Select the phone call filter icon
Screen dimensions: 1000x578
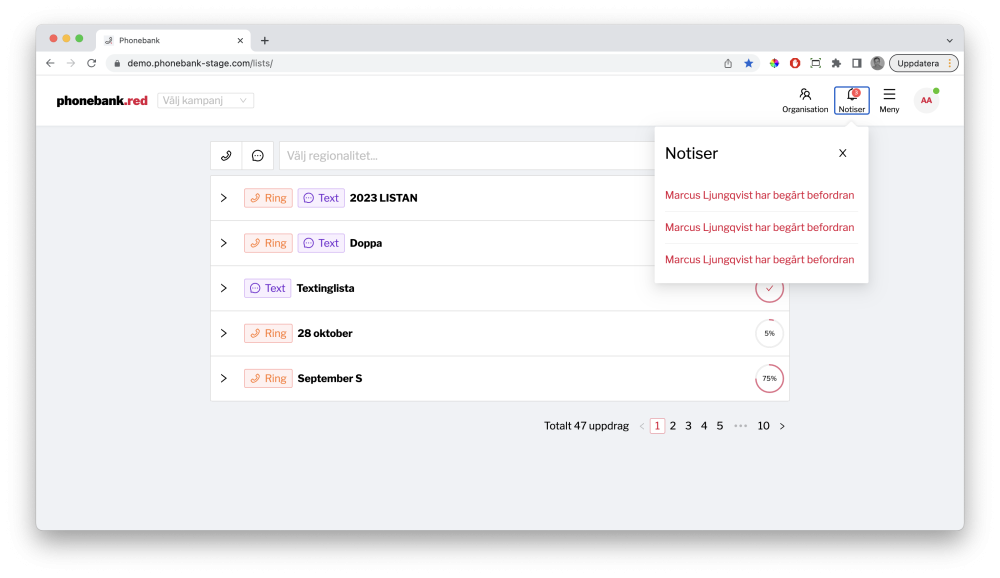(x=226, y=156)
